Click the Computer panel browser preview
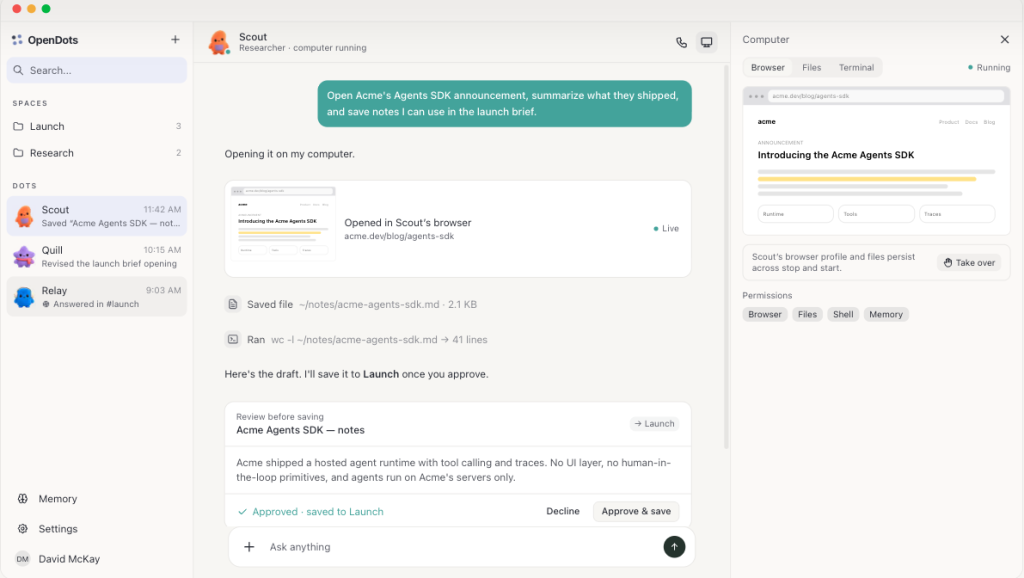1024x578 pixels. (x=876, y=161)
